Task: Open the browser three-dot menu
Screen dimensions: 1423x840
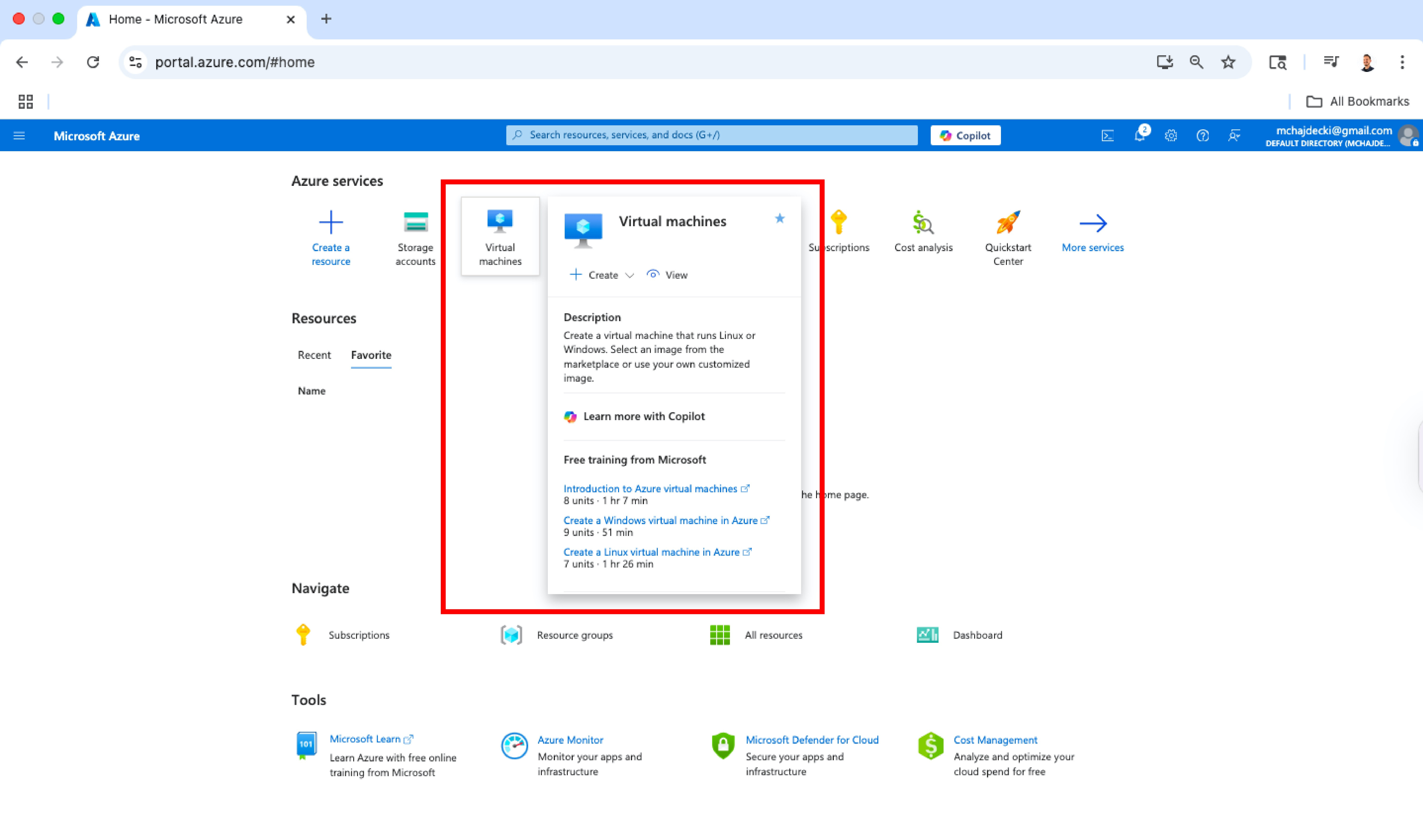Action: [1402, 62]
